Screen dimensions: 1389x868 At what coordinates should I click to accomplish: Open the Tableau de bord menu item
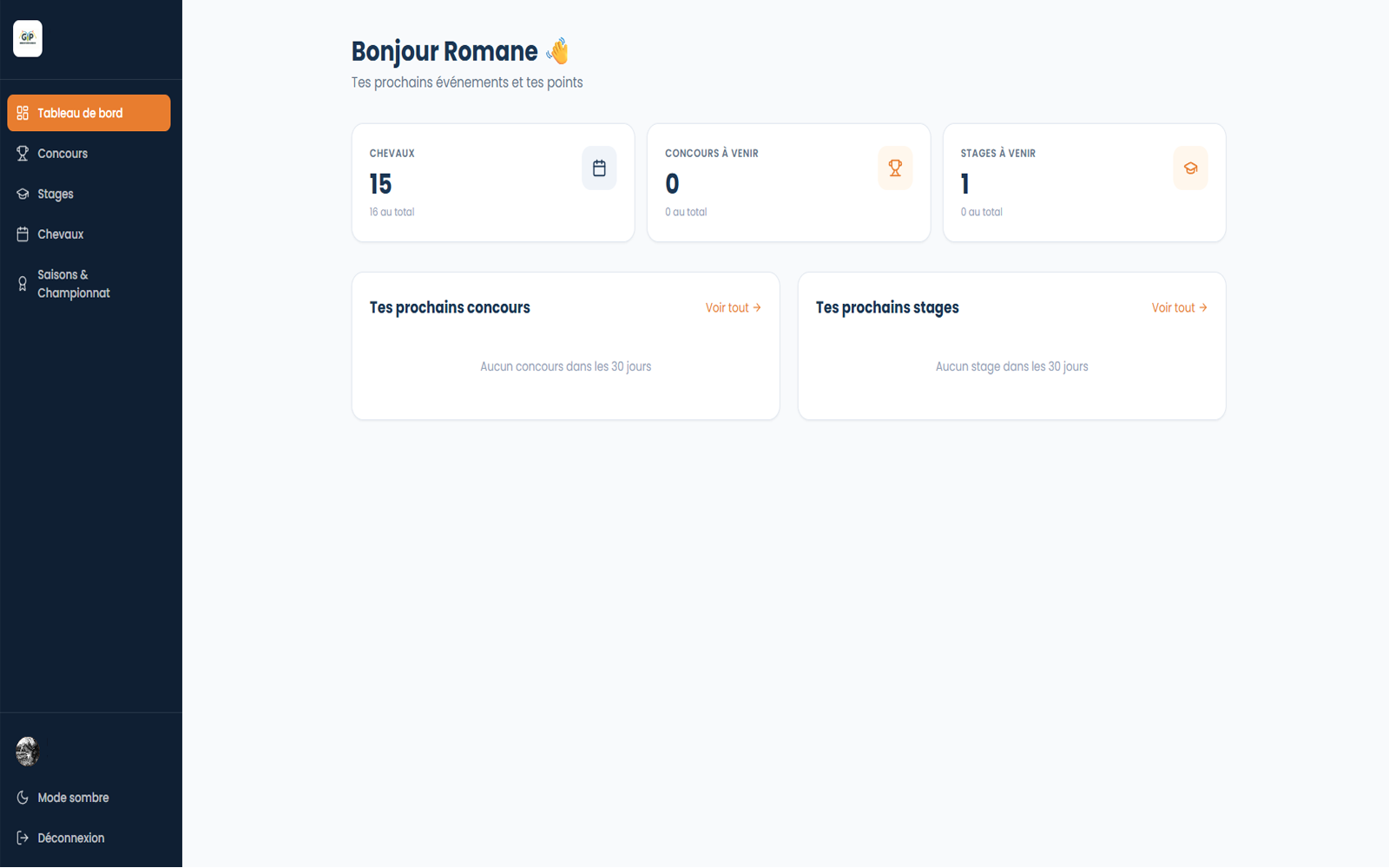[89, 113]
